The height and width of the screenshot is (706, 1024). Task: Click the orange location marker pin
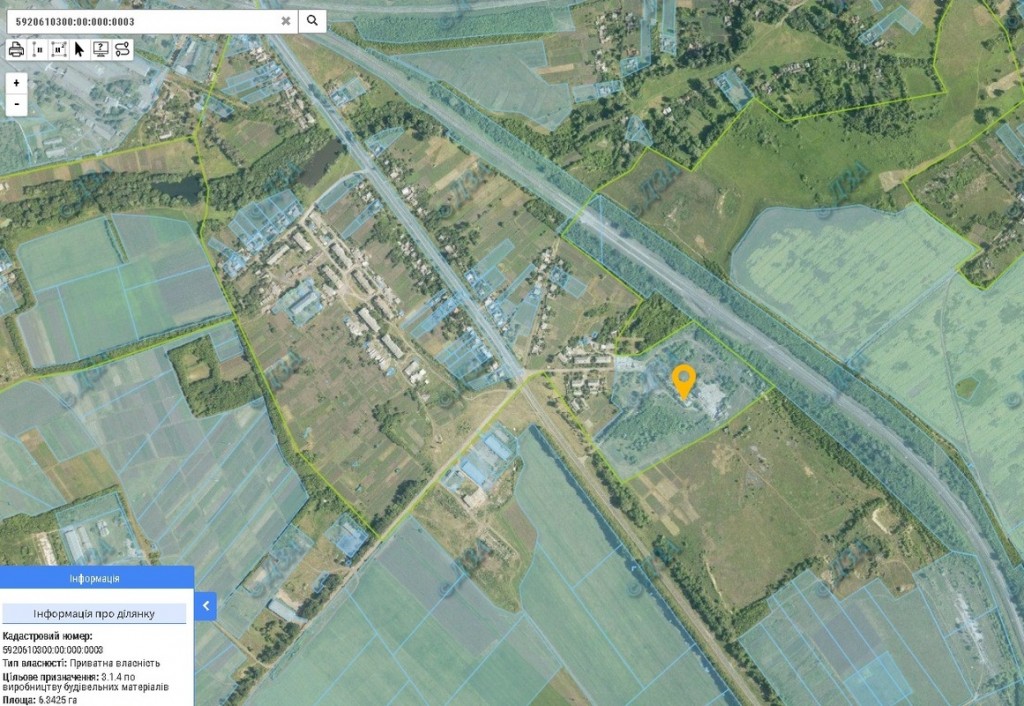[x=684, y=380]
